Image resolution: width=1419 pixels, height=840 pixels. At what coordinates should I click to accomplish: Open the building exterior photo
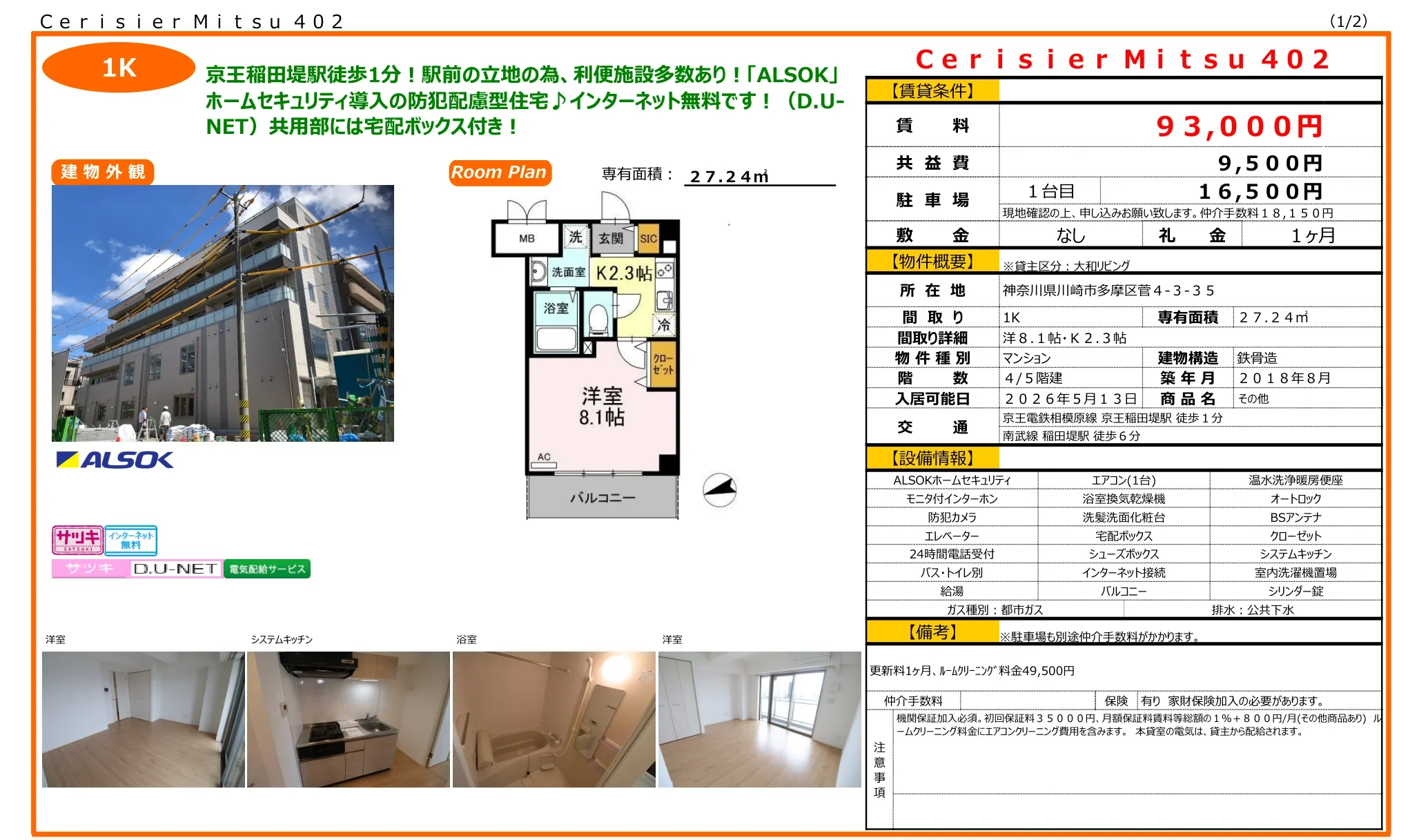click(222, 313)
